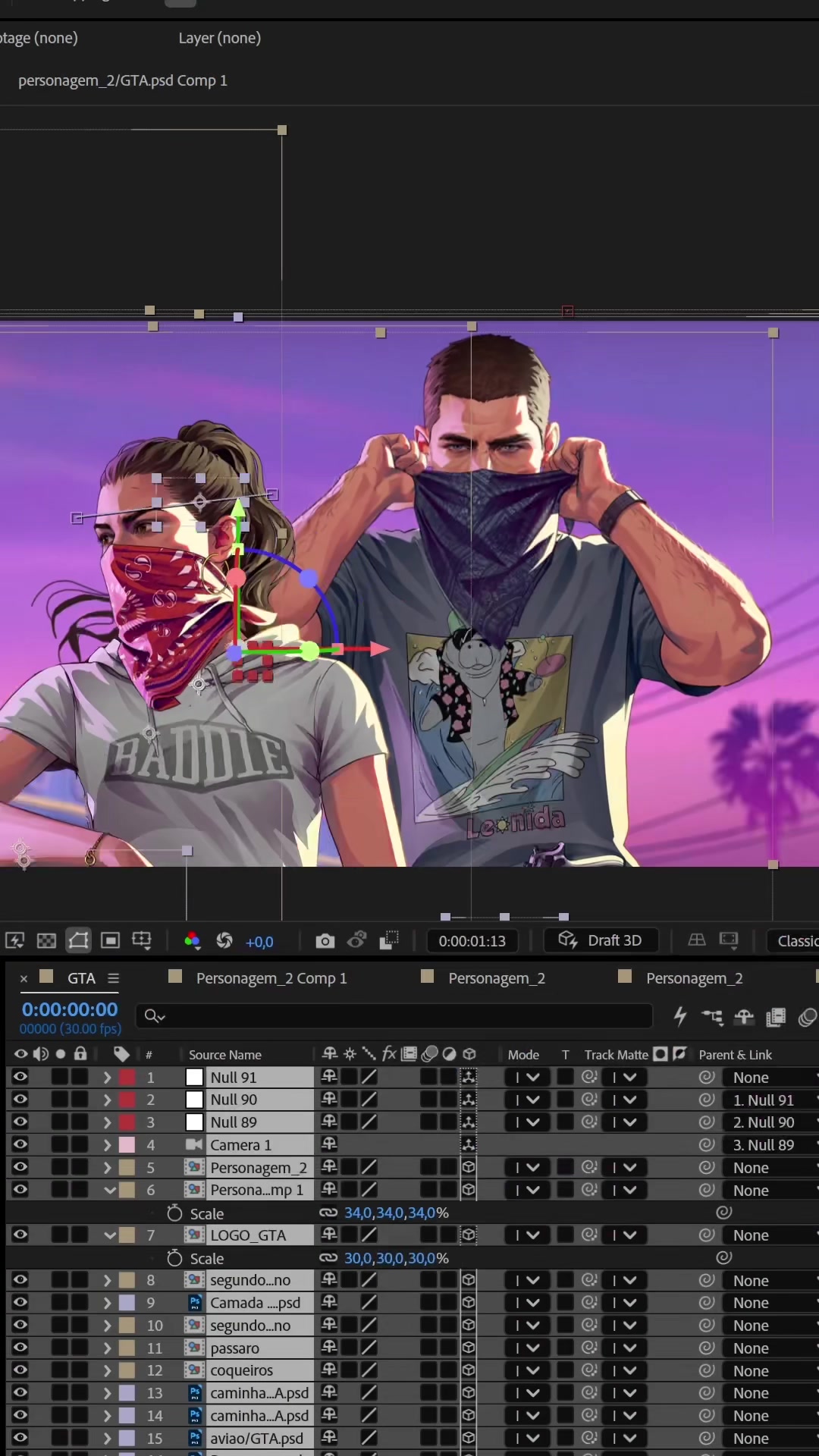819x1456 pixels.
Task: Open Composition Mini-Flowchart icon
Action: [712, 1017]
